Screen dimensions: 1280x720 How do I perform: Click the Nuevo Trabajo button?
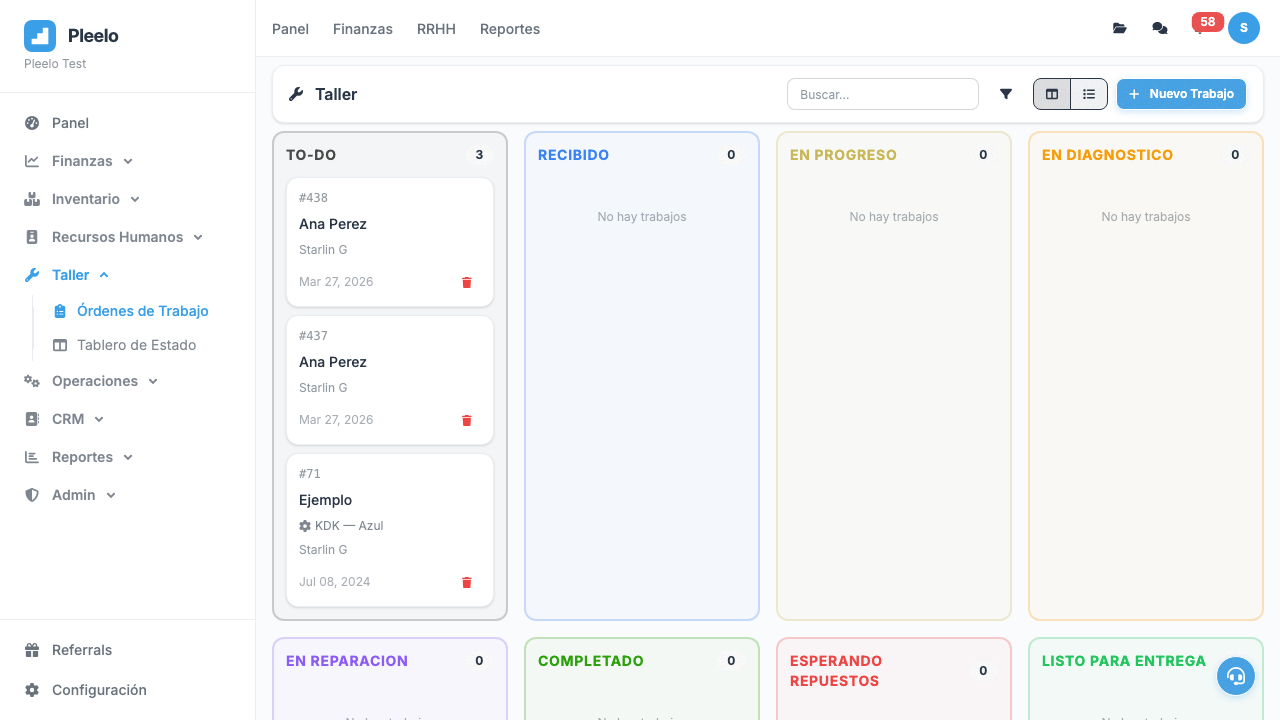(1181, 94)
